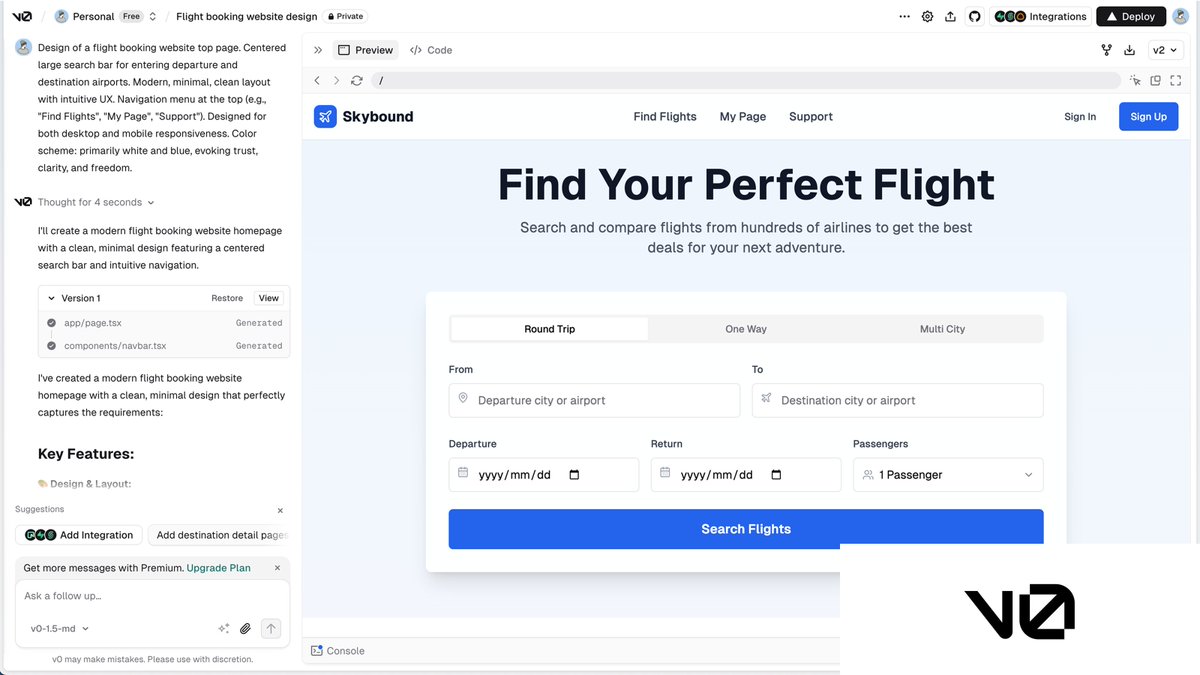Dismiss the Premium upgrade banner
The width and height of the screenshot is (1200, 675).
pos(278,568)
